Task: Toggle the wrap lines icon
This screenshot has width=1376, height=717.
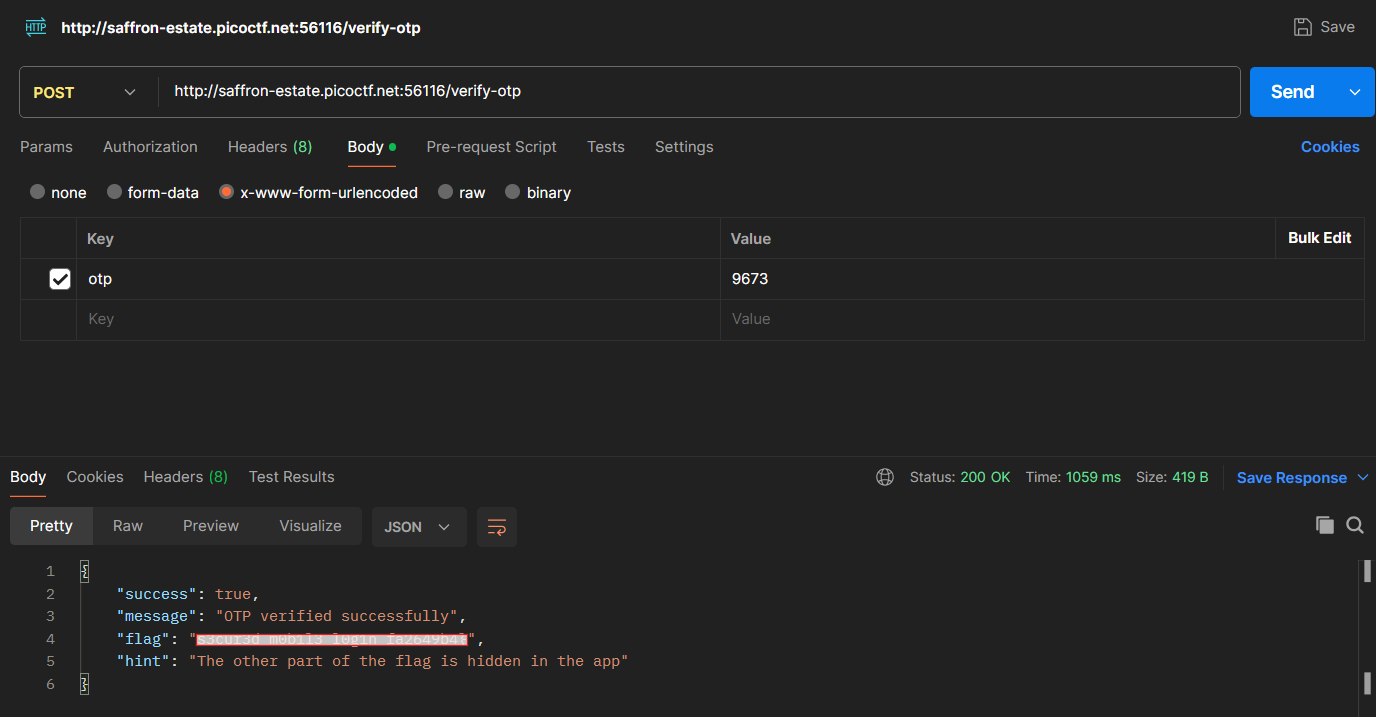Action: (x=497, y=527)
